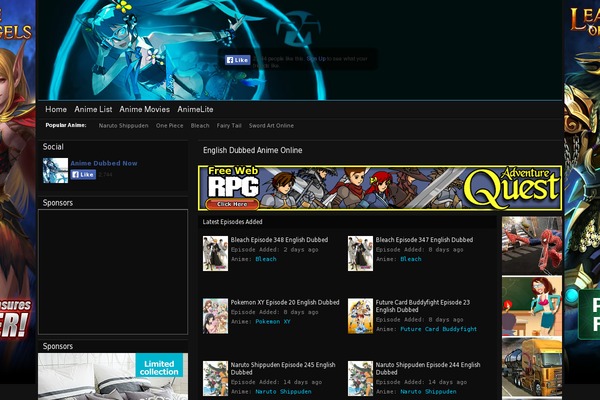Open the AnimeLite menu link
This screenshot has width=600, height=400.
pyautogui.click(x=195, y=109)
